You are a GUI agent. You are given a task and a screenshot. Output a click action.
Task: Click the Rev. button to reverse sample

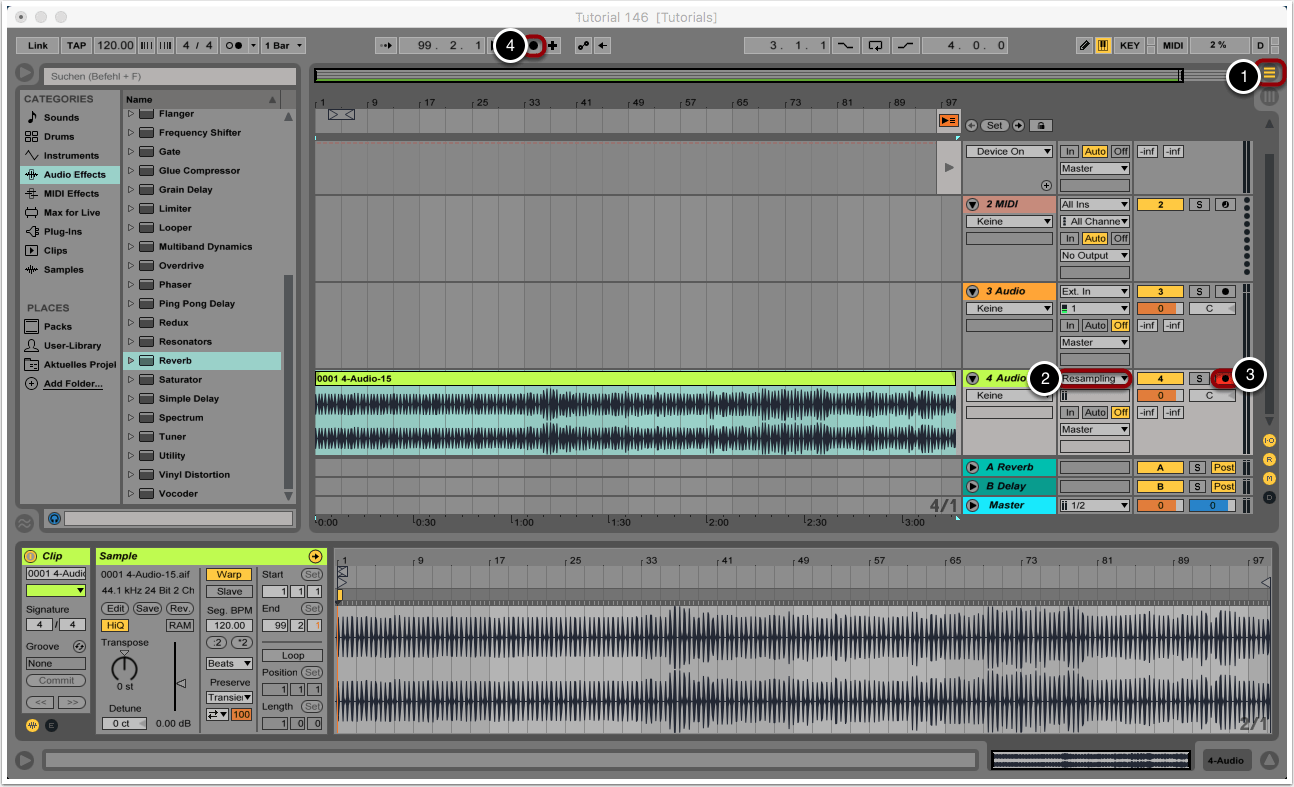[x=180, y=608]
